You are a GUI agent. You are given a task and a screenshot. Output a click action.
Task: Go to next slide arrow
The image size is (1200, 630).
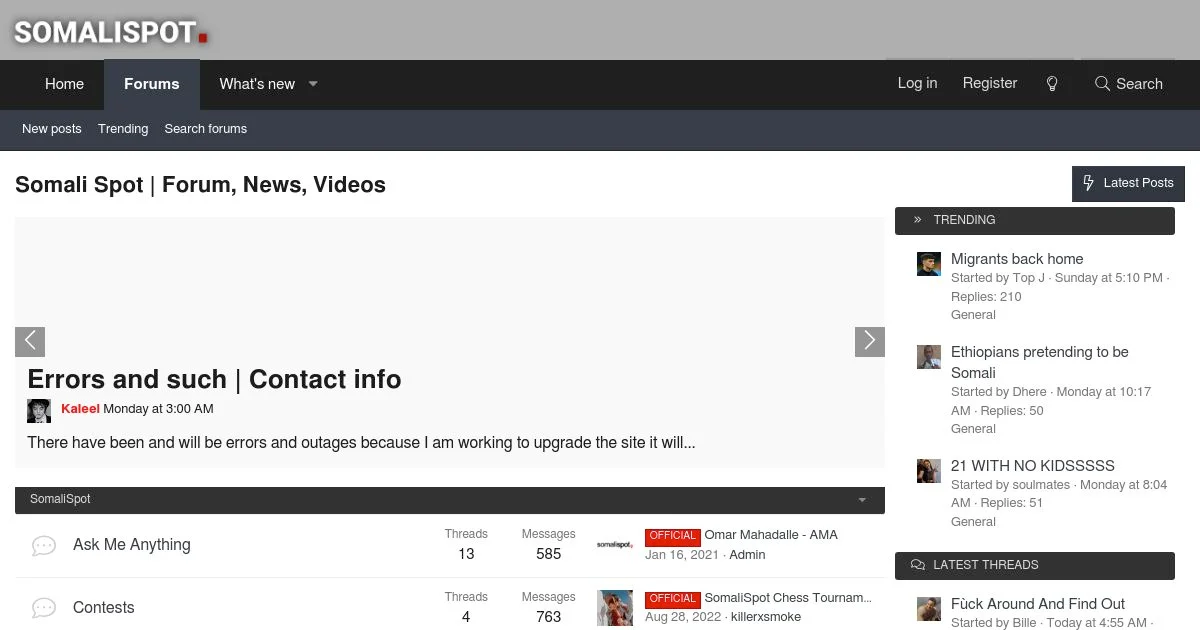(870, 341)
